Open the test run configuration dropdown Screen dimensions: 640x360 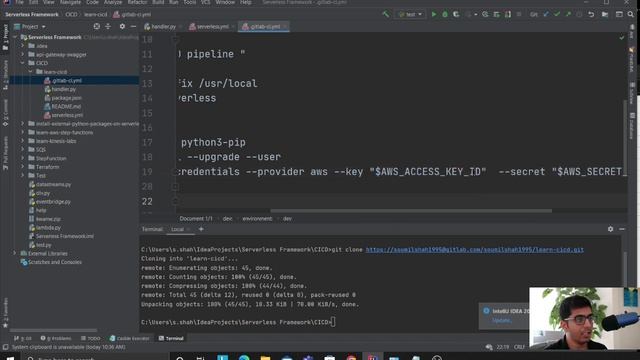pyautogui.click(x=410, y=14)
